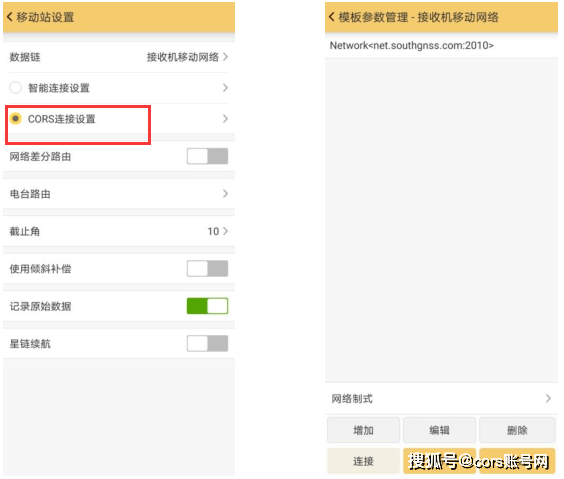The image size is (564, 479).
Task: Select the 智能连接设置 radio button
Action: [15, 87]
